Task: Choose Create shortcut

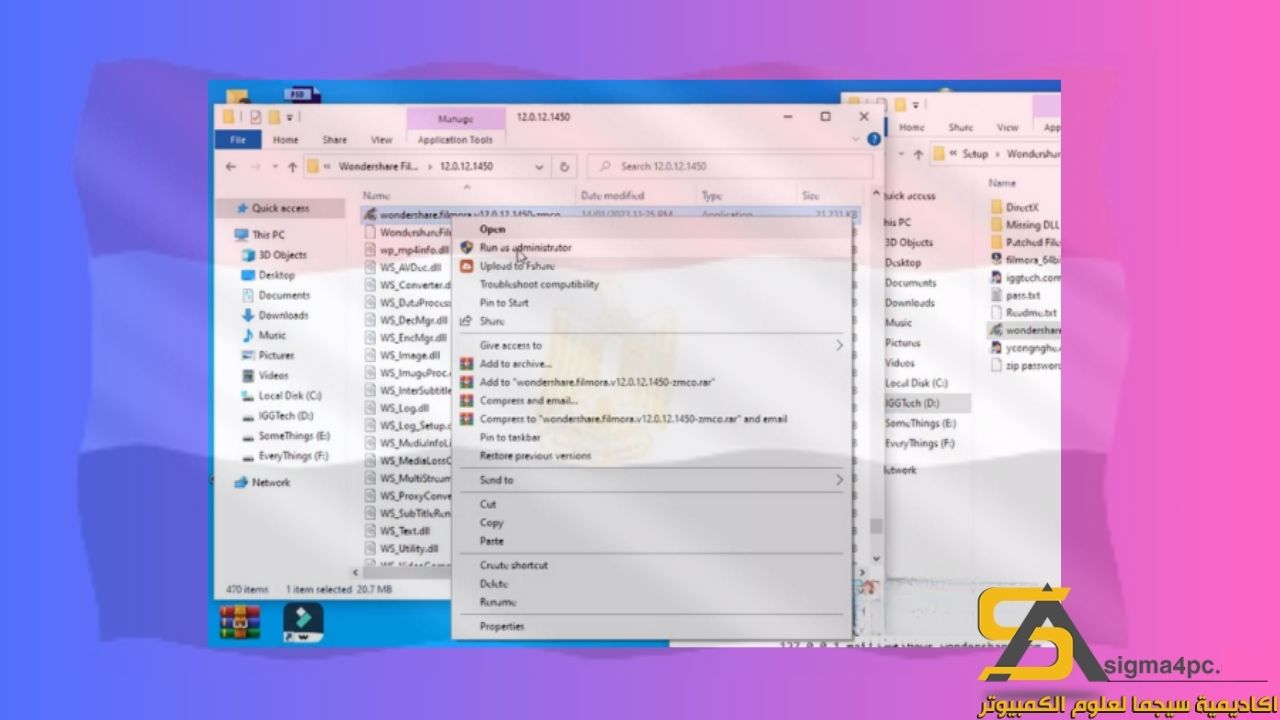Action: (513, 565)
